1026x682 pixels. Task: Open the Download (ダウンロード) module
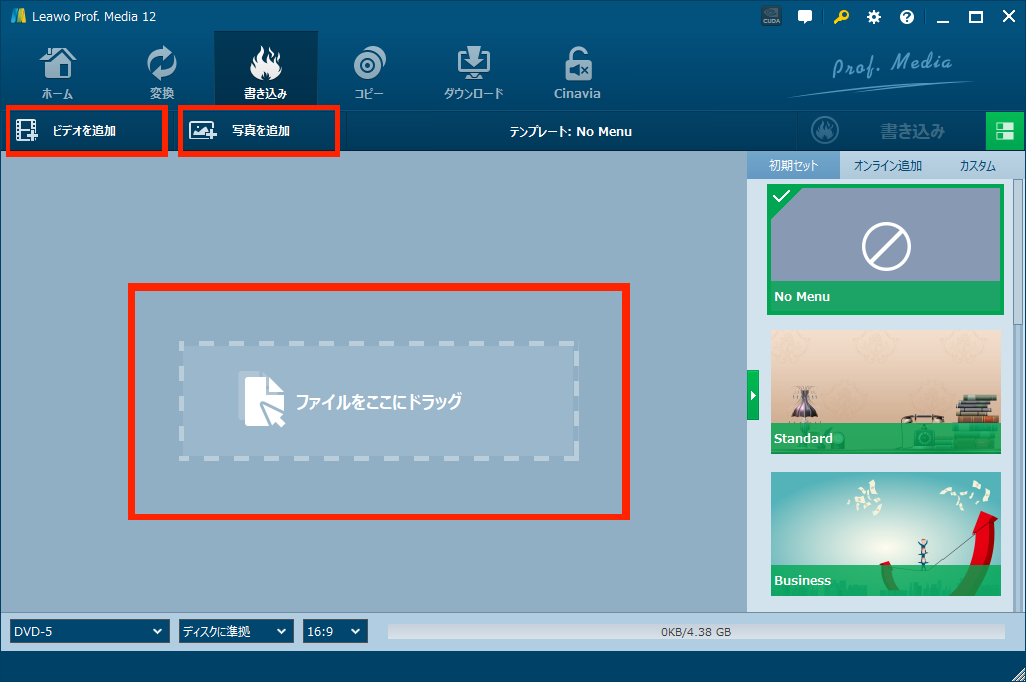tap(473, 71)
